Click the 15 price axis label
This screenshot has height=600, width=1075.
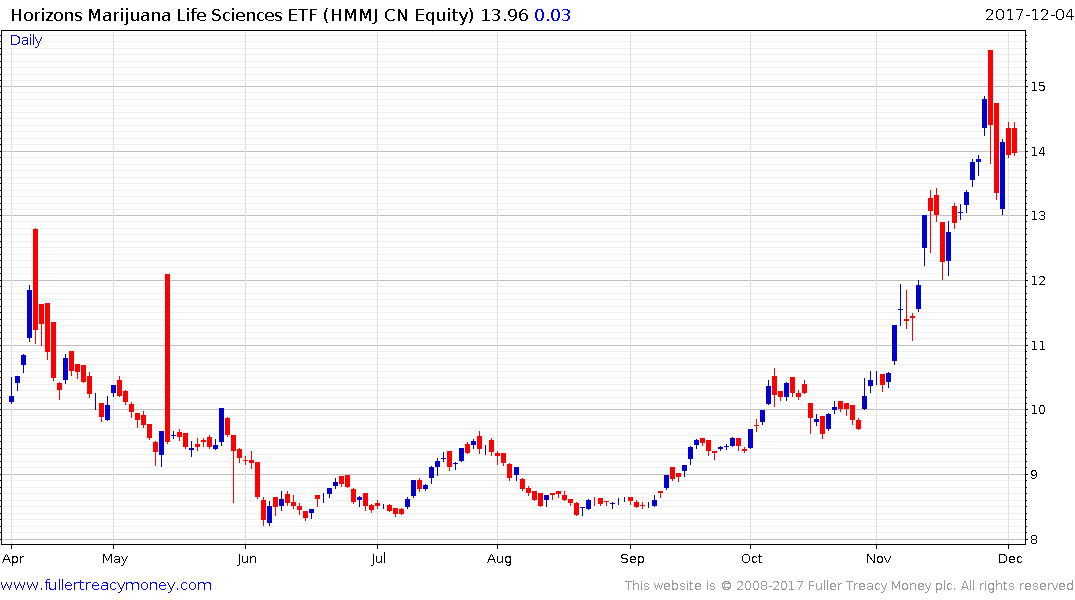[1038, 86]
